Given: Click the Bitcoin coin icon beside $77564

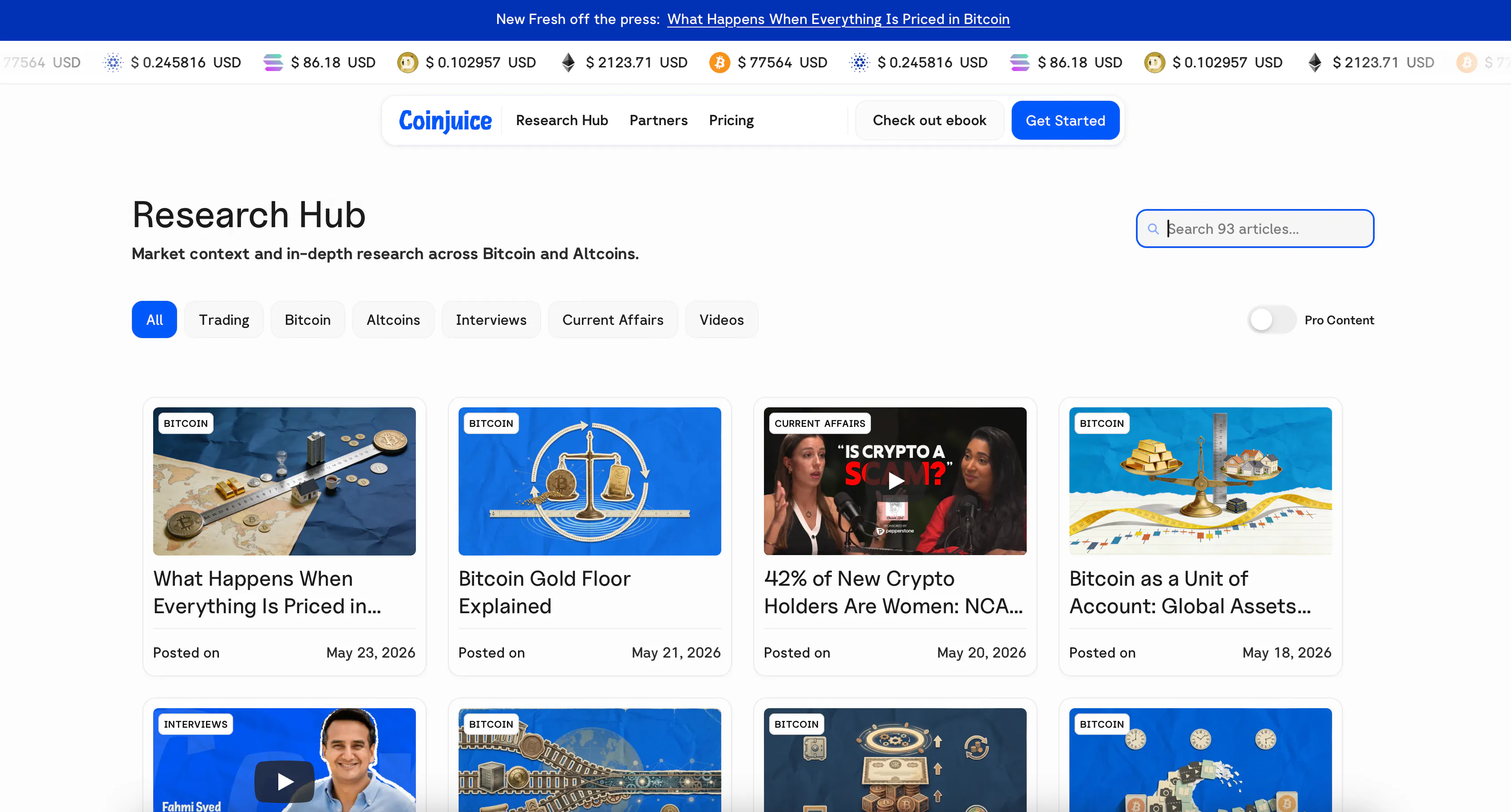Looking at the screenshot, I should (719, 62).
